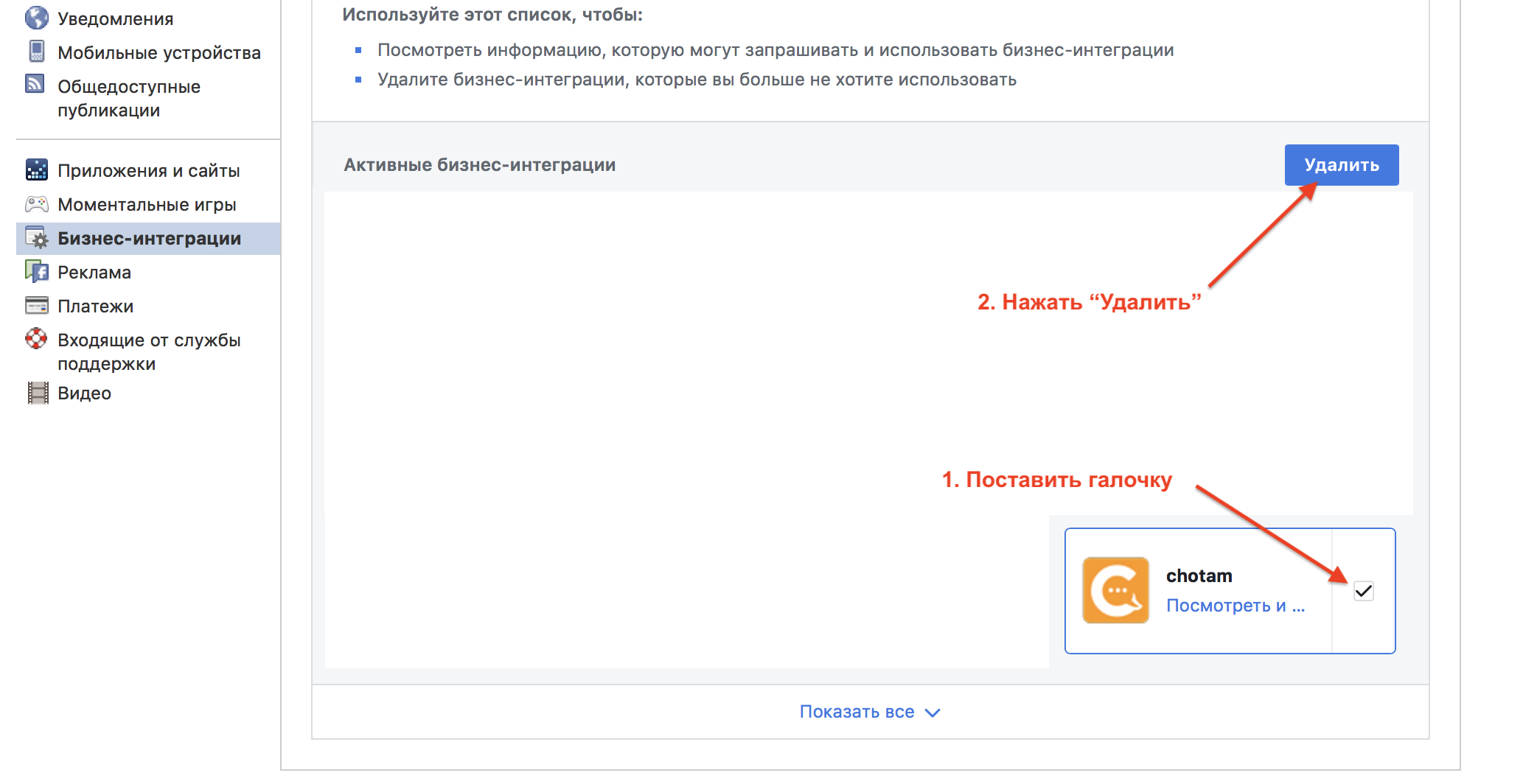The height and width of the screenshot is (784, 1523).
Task: Click the orange chotam app logo
Action: click(x=1115, y=590)
